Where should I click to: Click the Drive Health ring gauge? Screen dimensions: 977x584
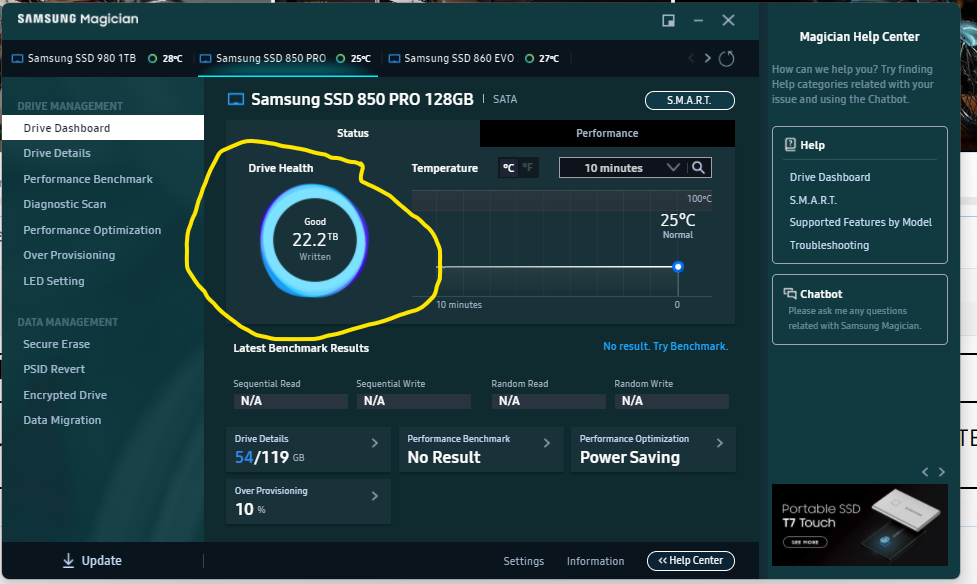314,240
